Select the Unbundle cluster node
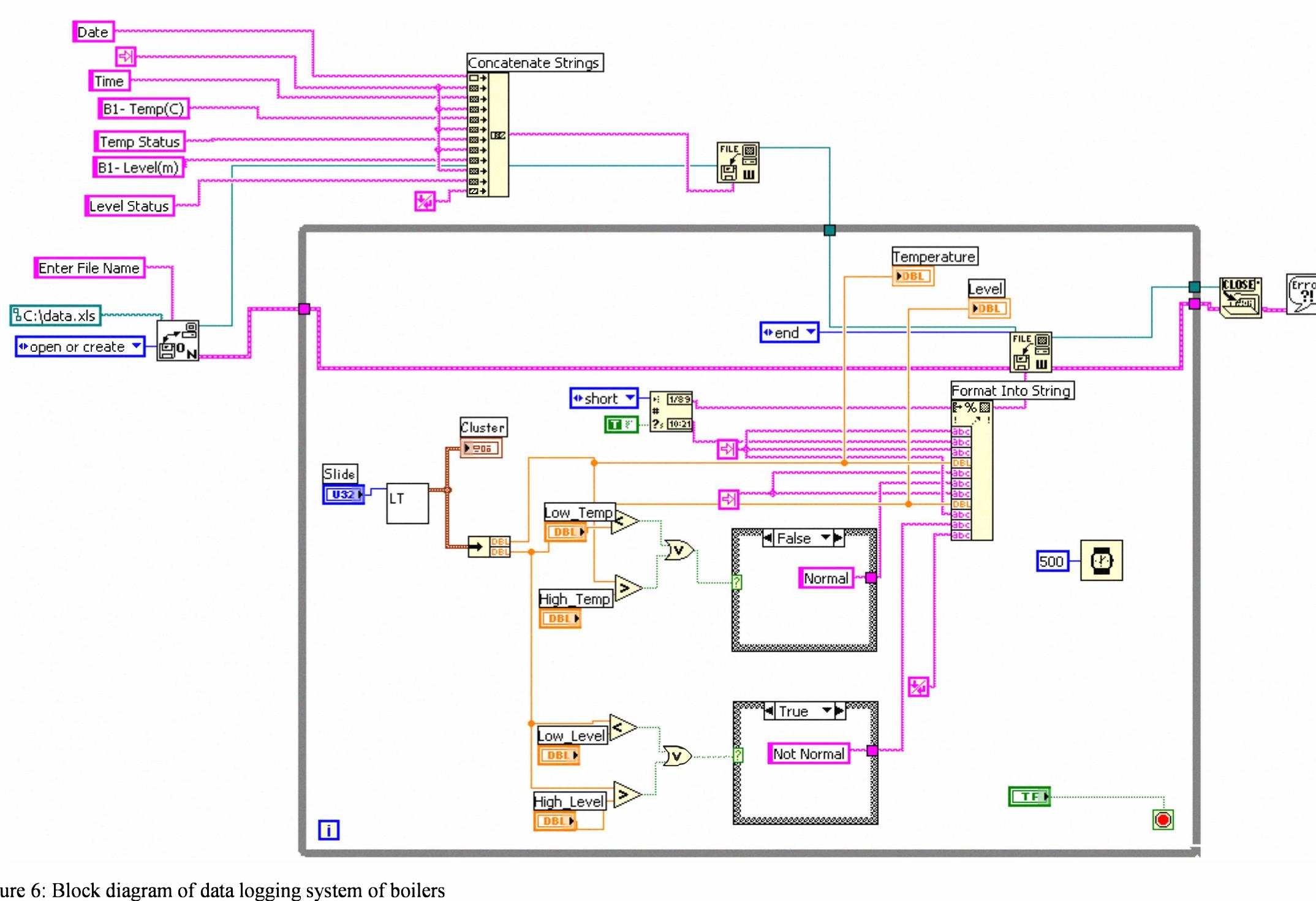This screenshot has width=1316, height=901. [489, 546]
